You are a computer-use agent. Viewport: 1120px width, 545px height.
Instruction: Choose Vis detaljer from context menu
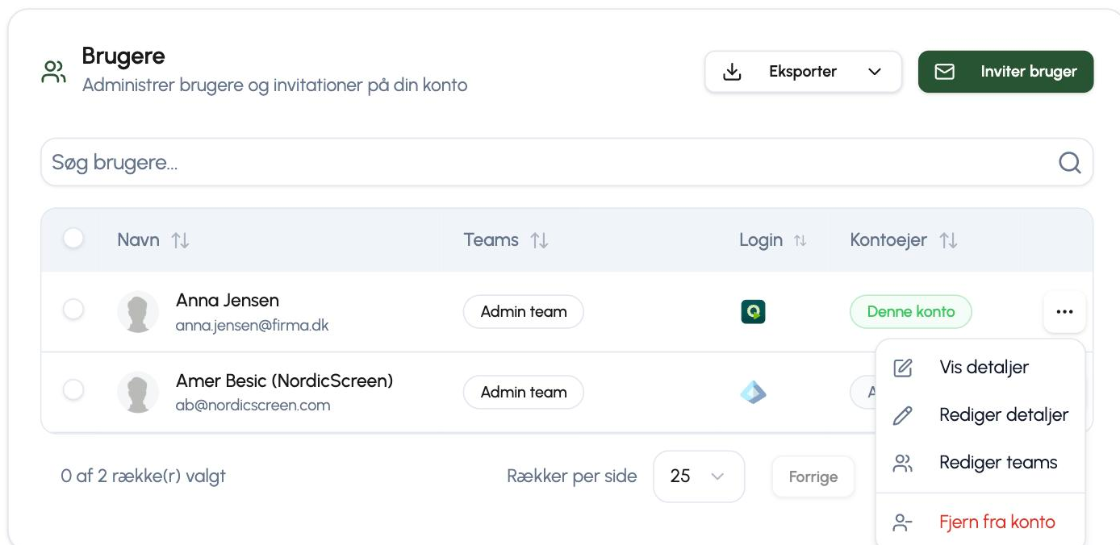(x=980, y=367)
